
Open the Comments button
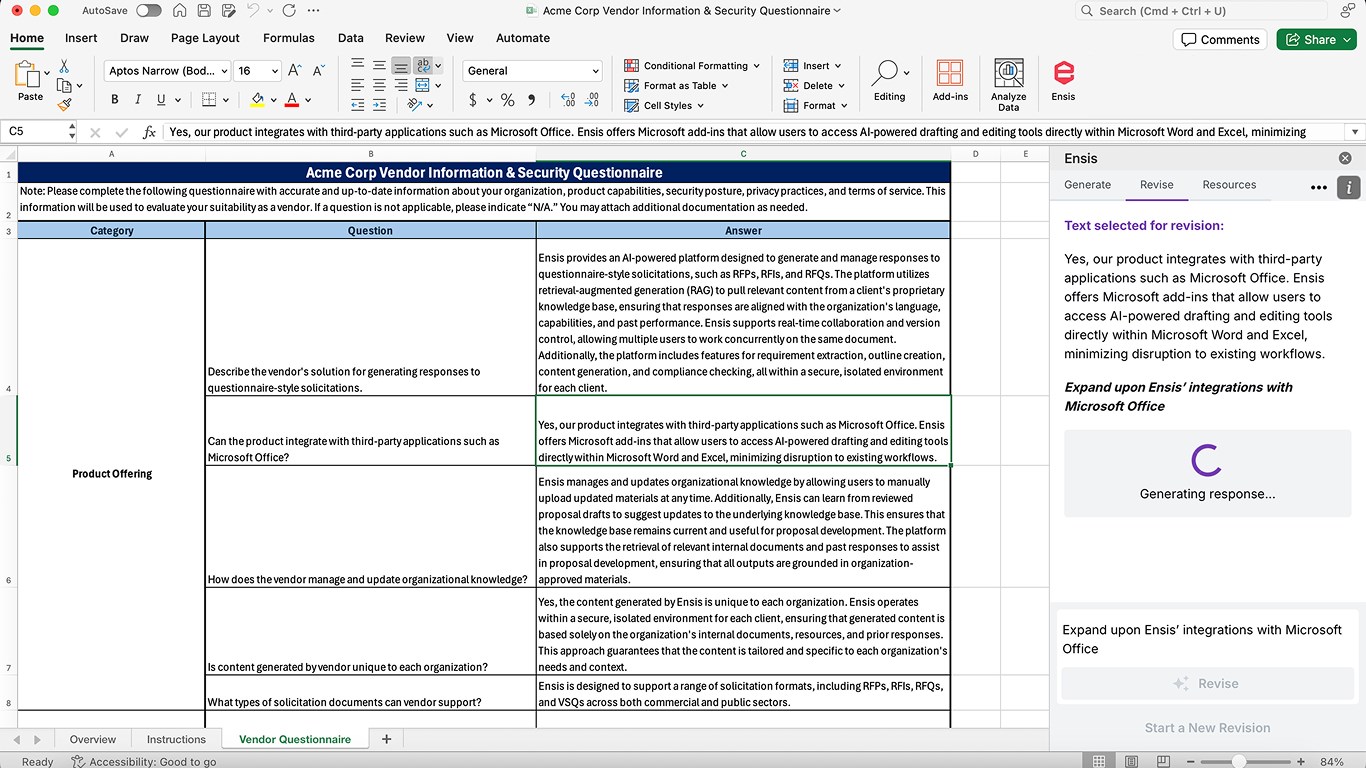coord(1220,39)
